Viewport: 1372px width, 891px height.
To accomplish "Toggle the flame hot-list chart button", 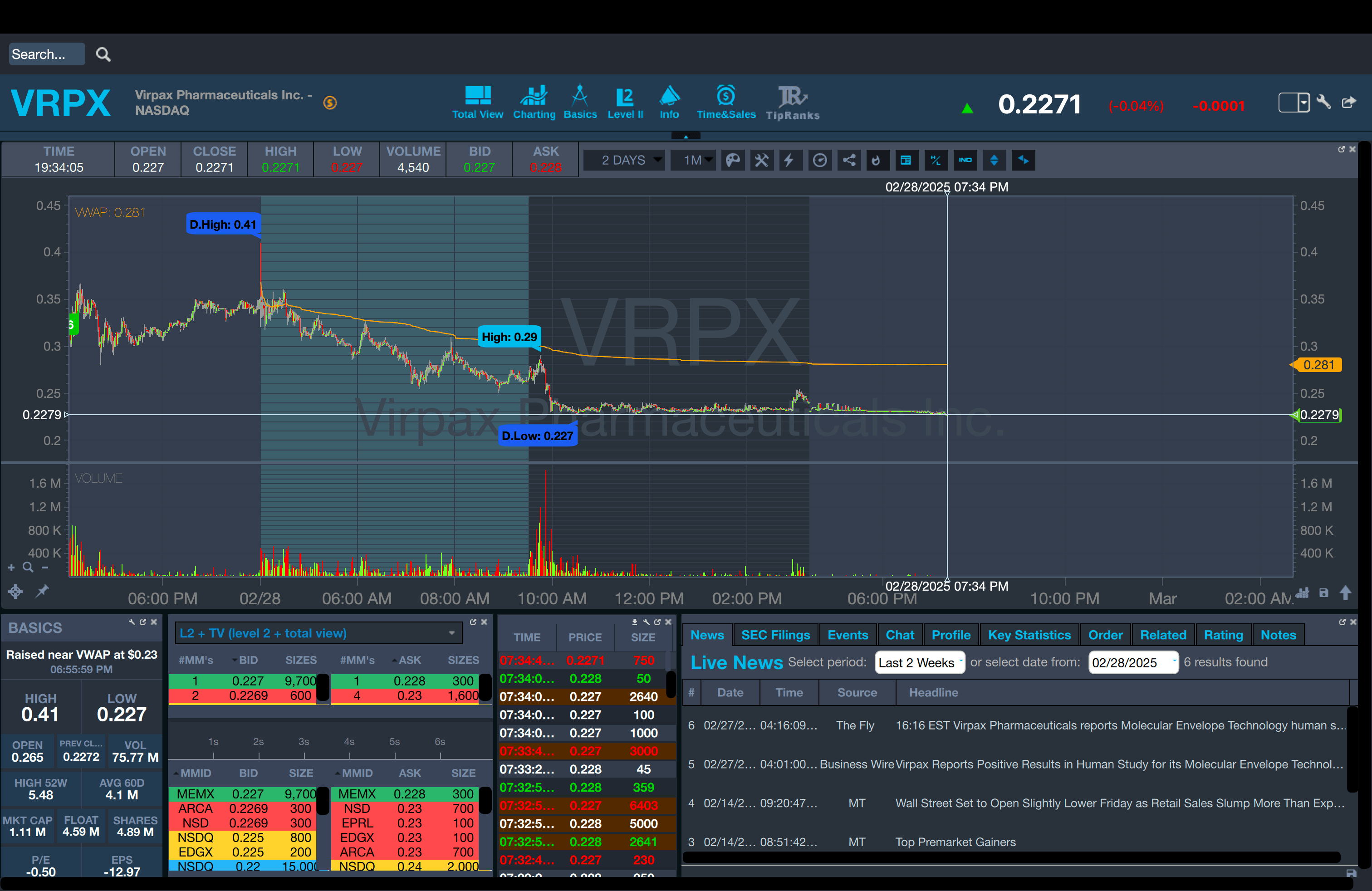I will (x=876, y=160).
